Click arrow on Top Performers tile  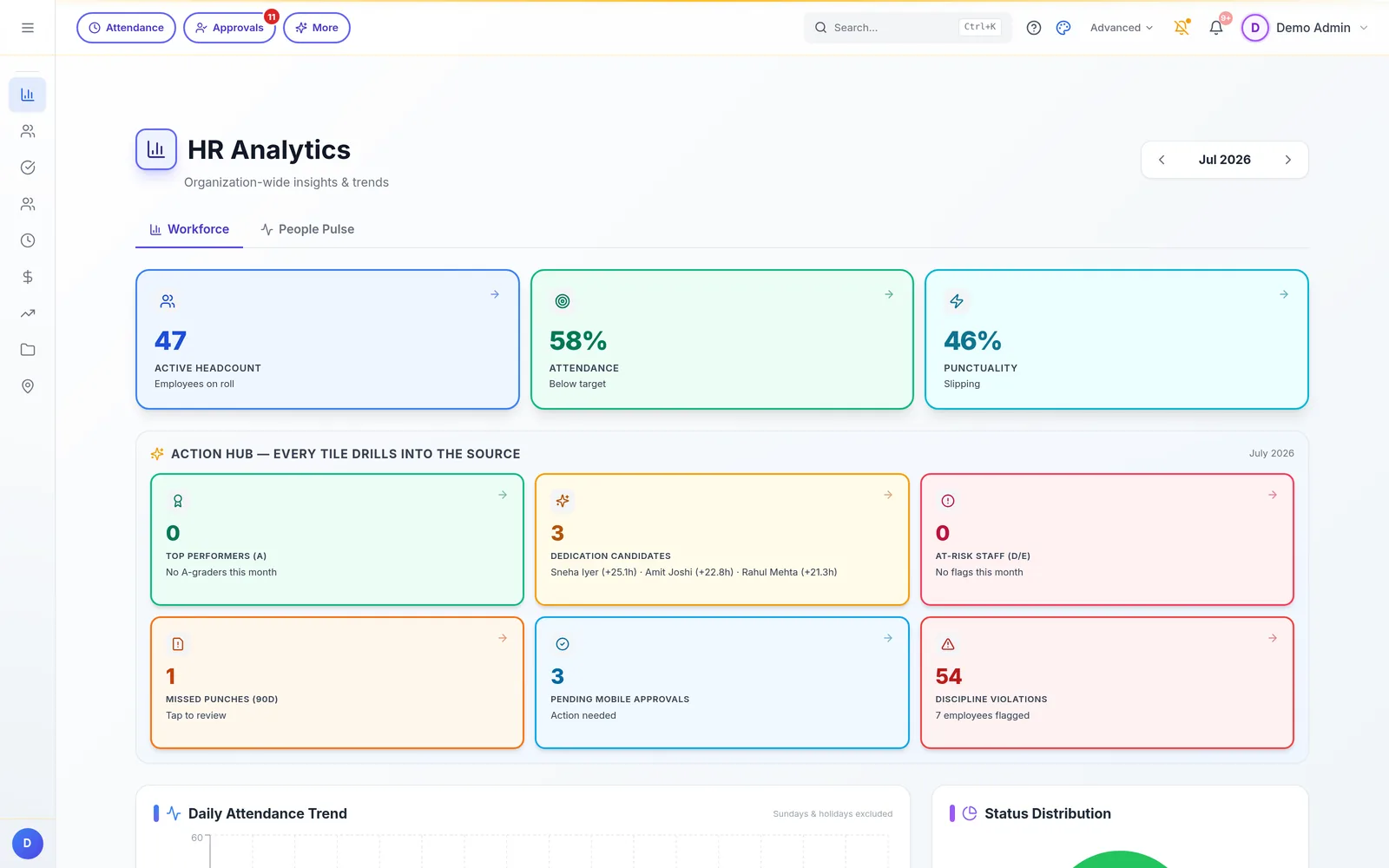503,495
